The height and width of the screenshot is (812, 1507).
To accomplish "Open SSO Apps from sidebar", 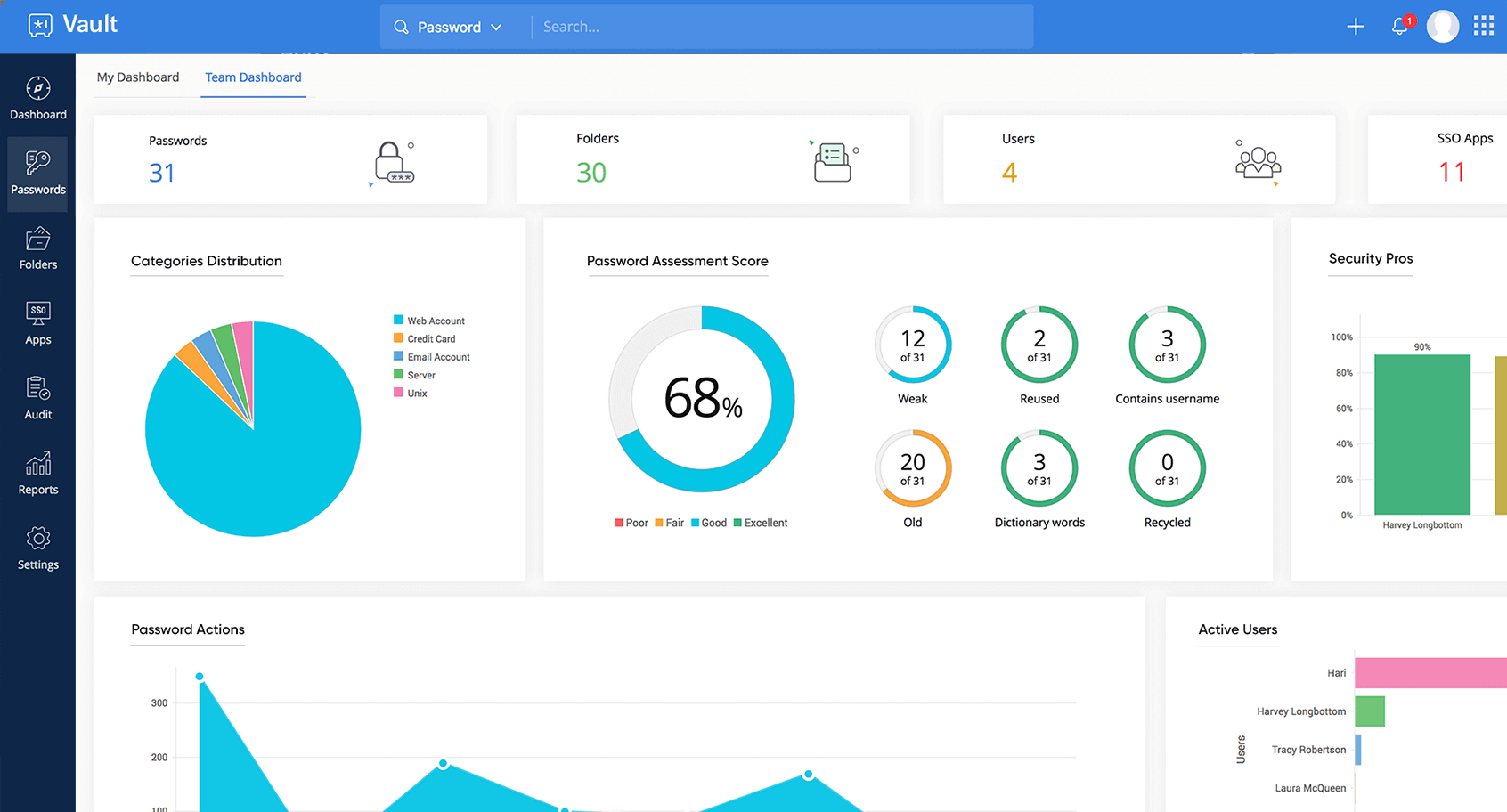I will (37, 313).
